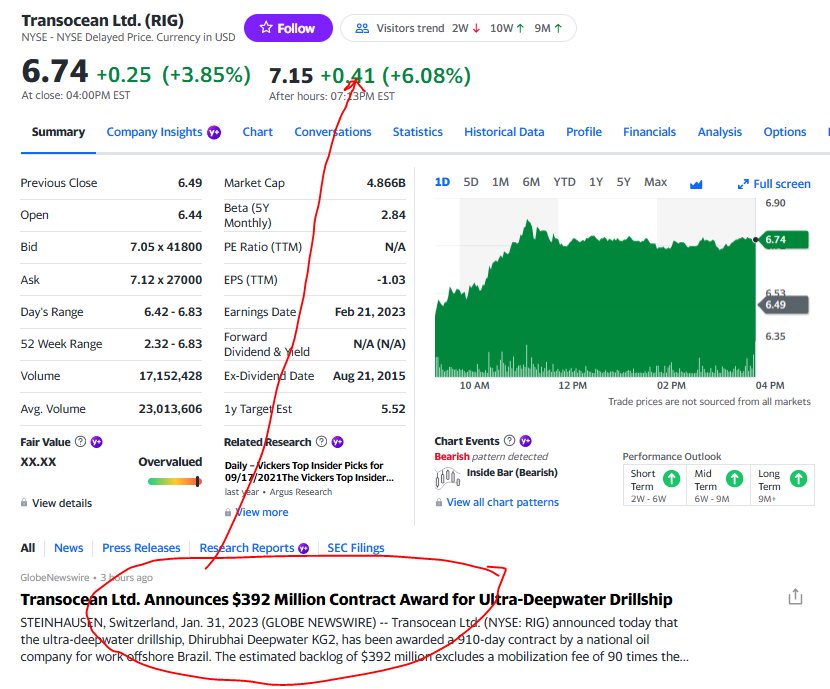Click the purple Follow button
Viewport: 830px width, 689px height.
point(288,28)
